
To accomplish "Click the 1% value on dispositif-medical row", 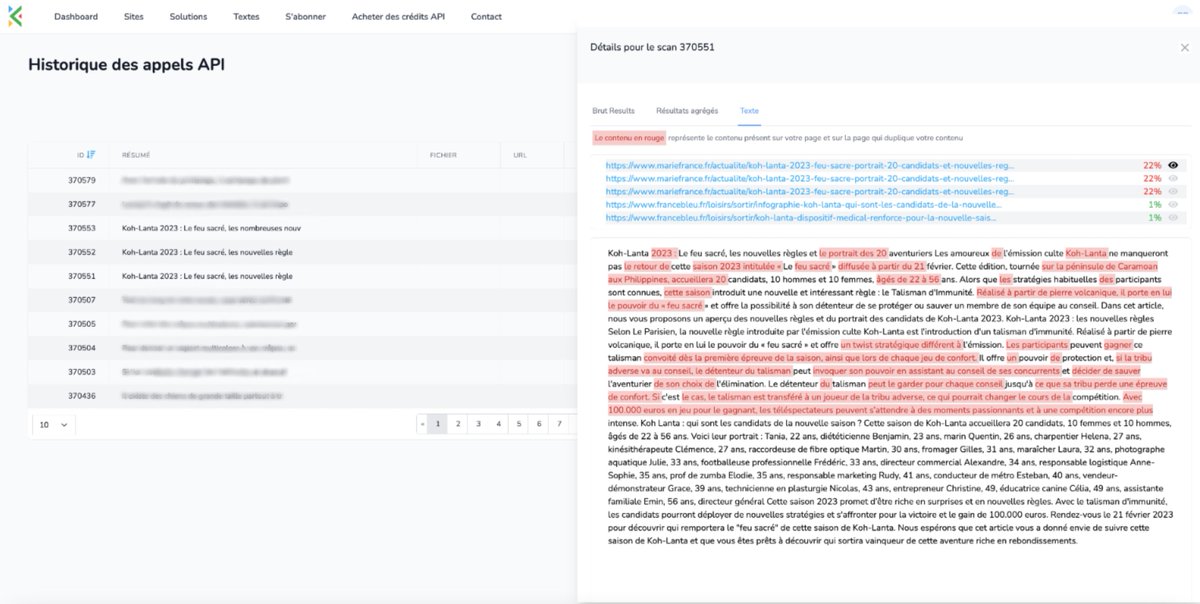I will [1154, 217].
